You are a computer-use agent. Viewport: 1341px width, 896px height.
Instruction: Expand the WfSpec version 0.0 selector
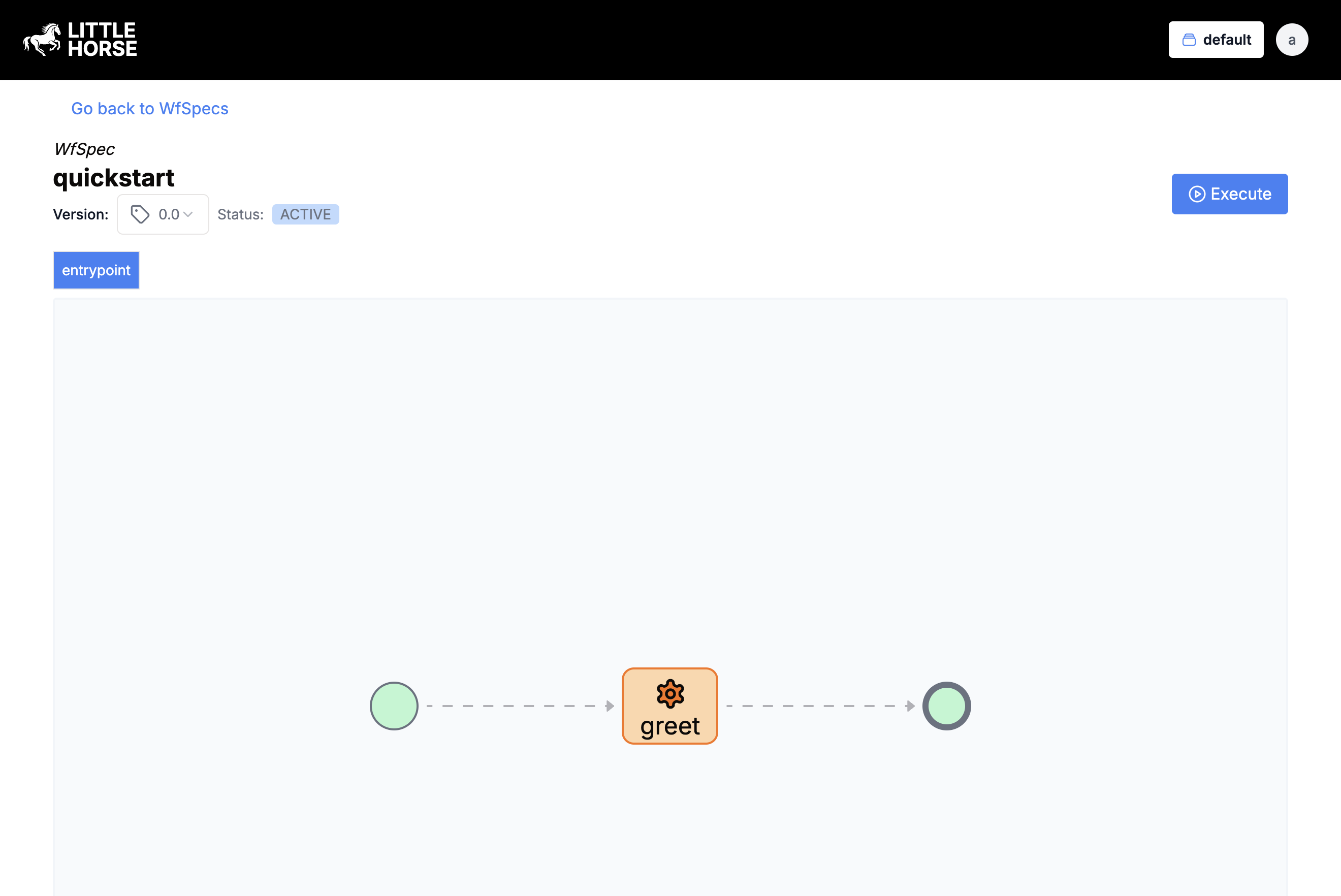(163, 214)
